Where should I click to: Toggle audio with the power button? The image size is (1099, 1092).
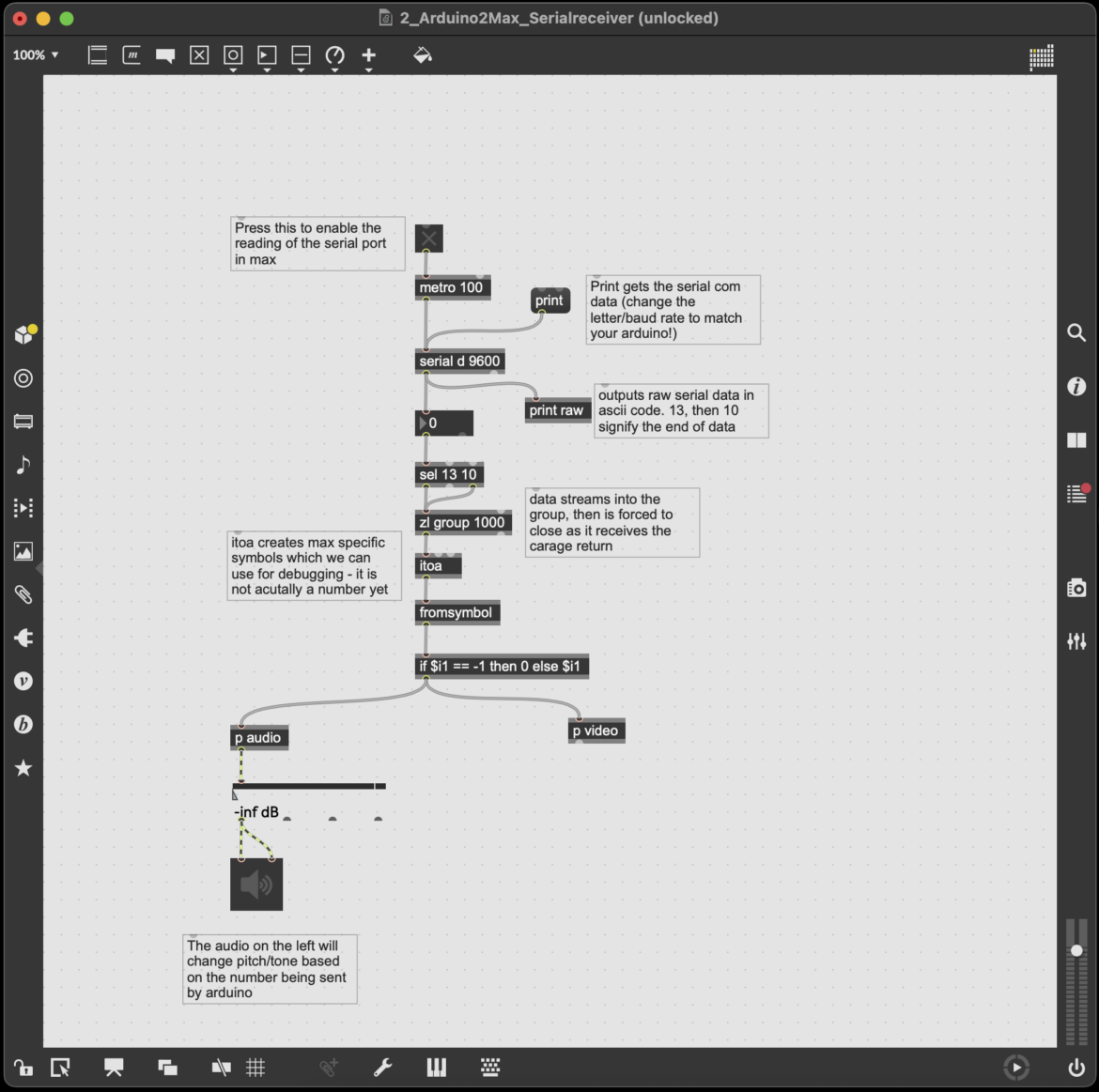tap(1076, 1068)
